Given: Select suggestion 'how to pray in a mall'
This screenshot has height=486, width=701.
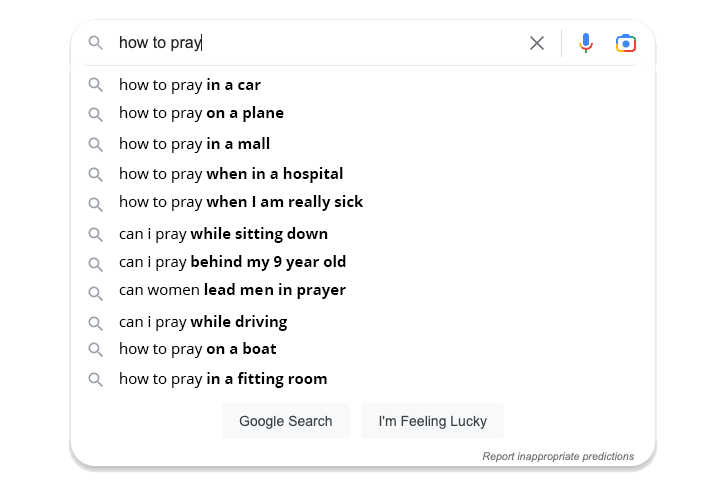Looking at the screenshot, I should (x=194, y=144).
